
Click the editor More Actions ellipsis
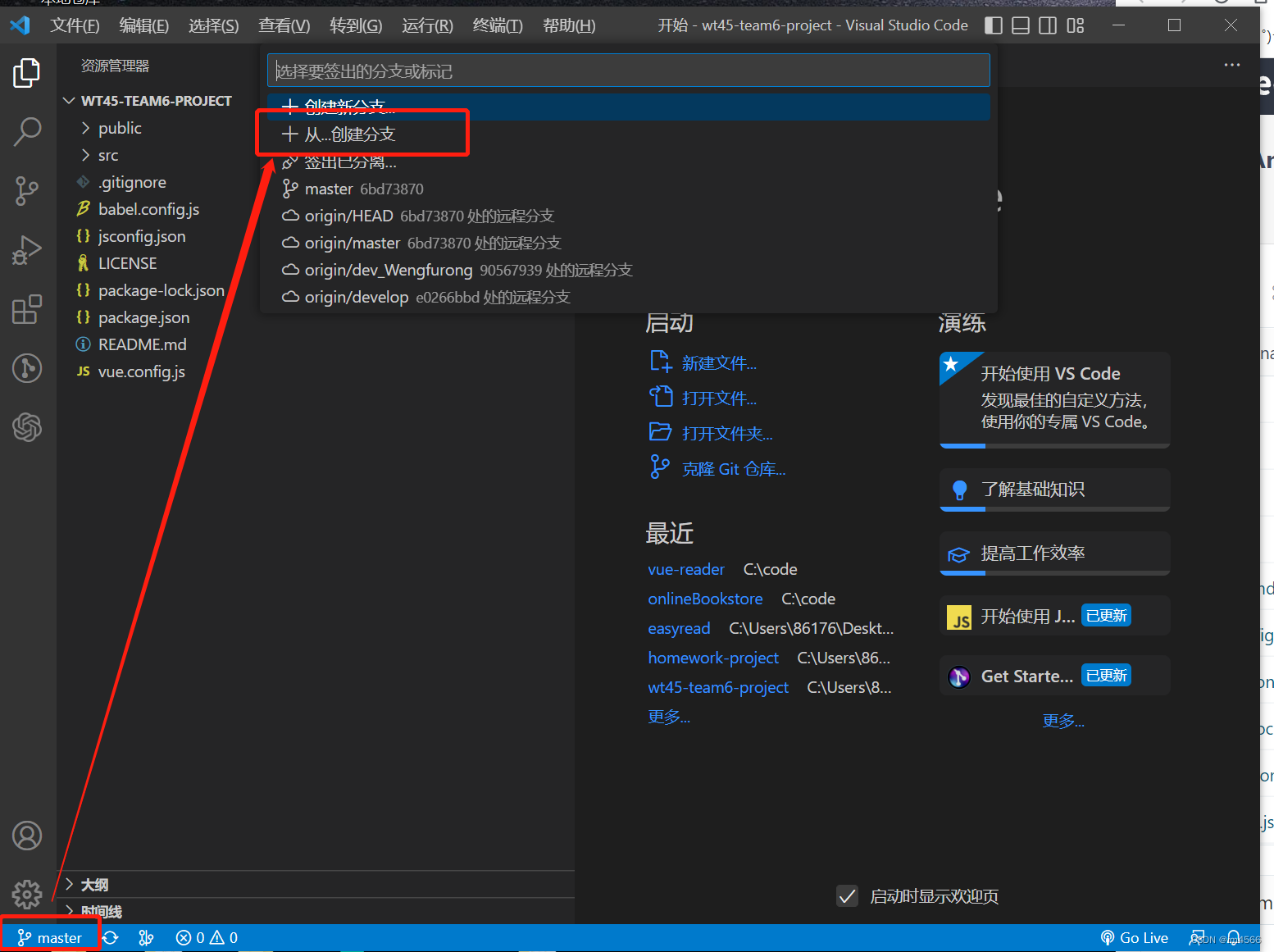point(1232,65)
